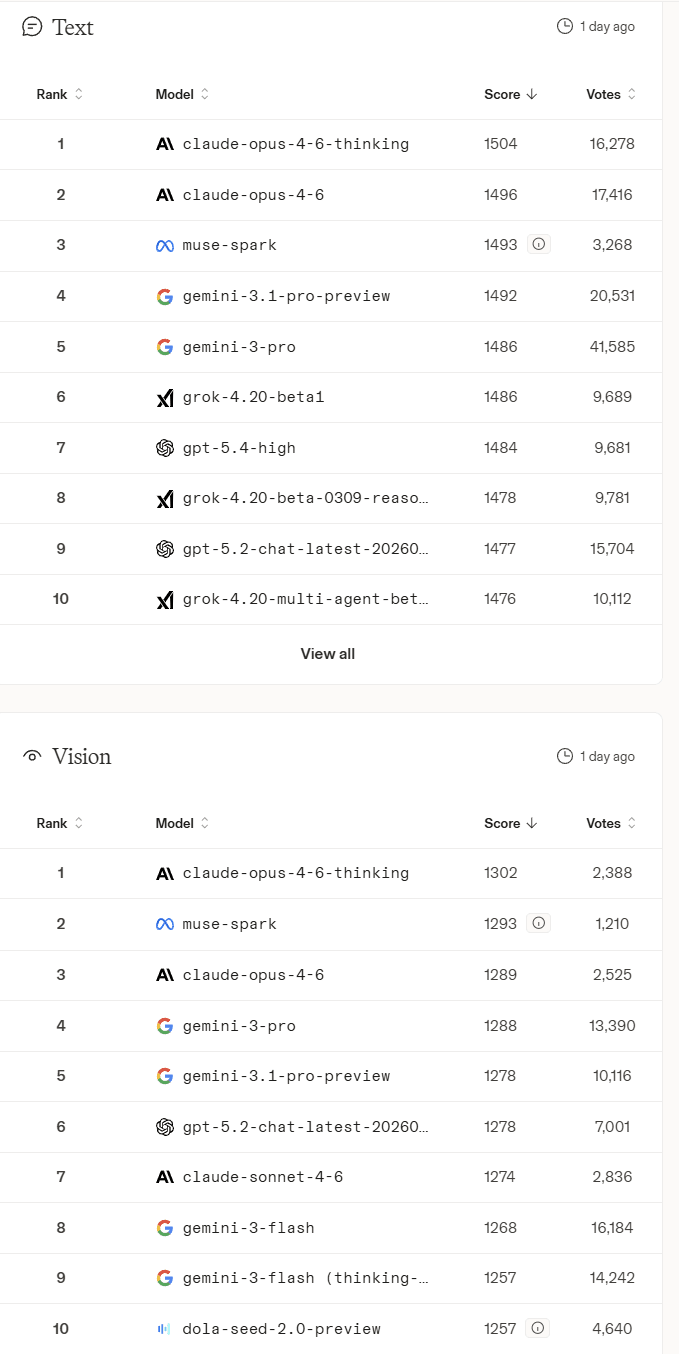This screenshot has width=679, height=1354.
Task: Sort the Text table by Model
Action: [x=183, y=94]
